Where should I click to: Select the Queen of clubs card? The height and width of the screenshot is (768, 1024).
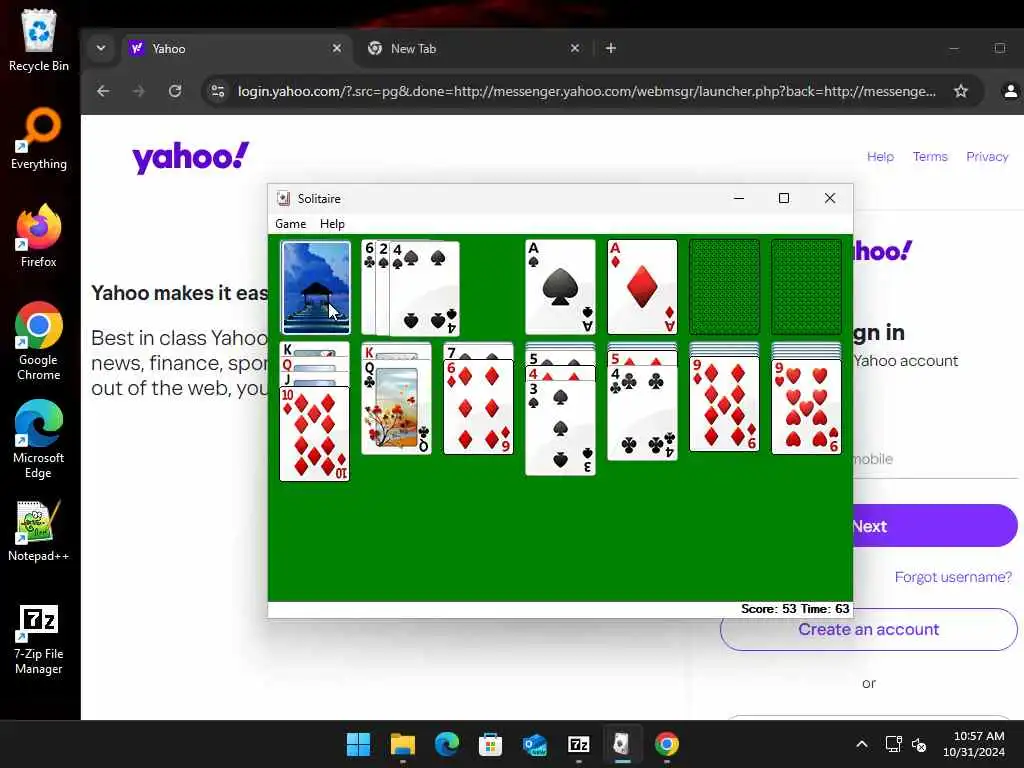pos(396,406)
